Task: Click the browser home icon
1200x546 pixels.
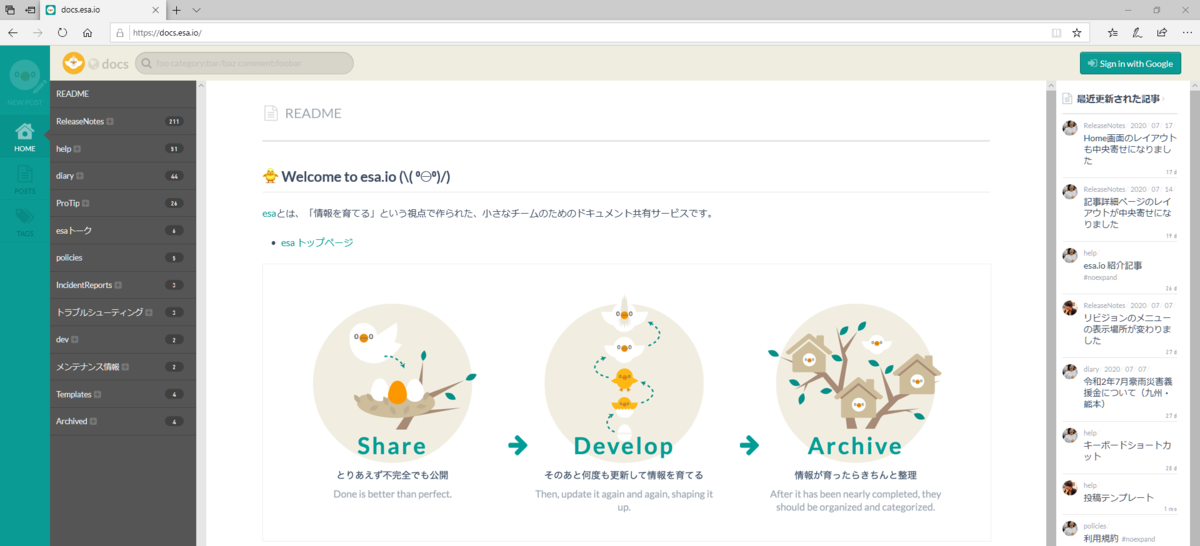Action: tap(87, 32)
